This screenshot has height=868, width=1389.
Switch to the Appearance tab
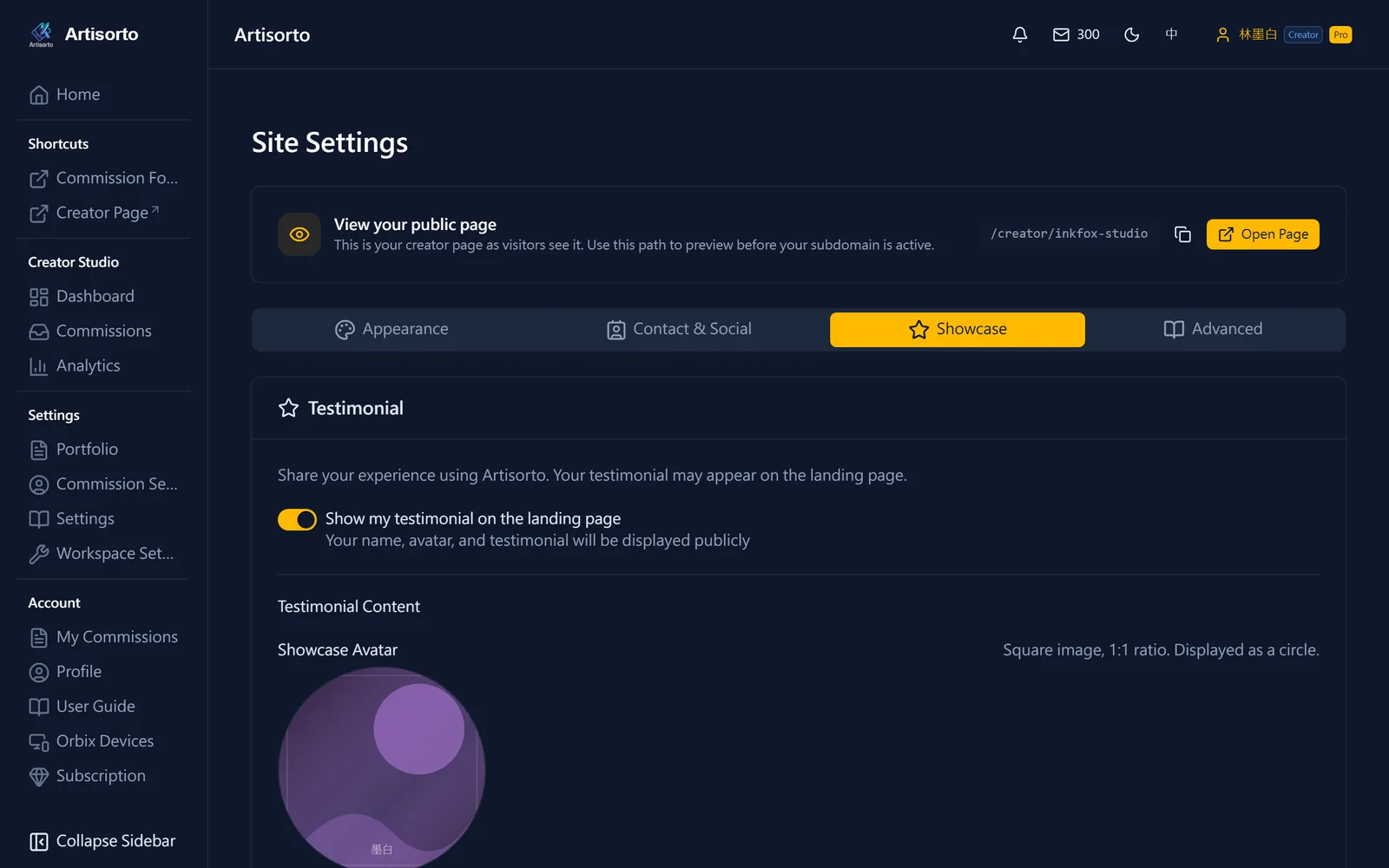392,330
